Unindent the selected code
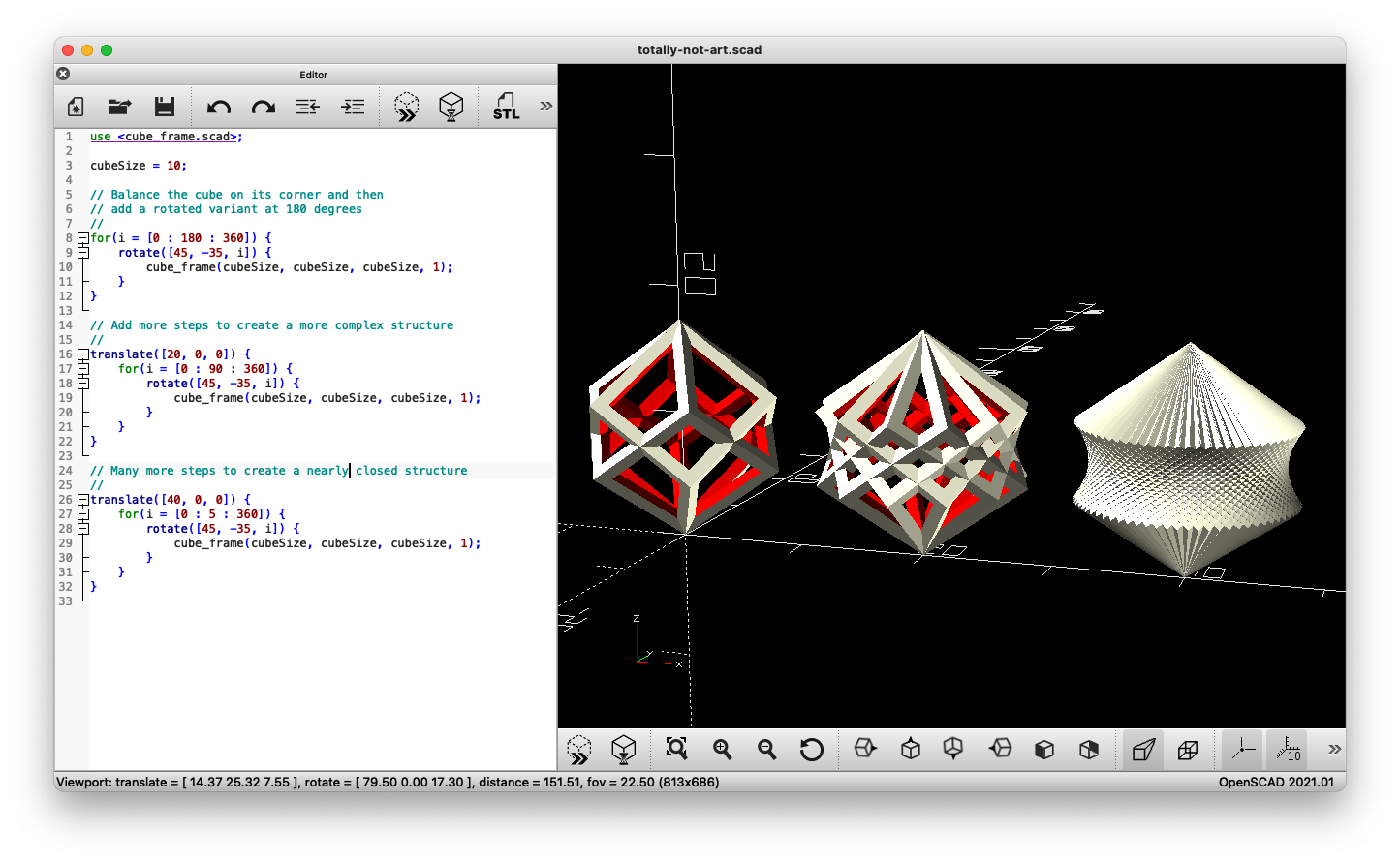This screenshot has height=863, width=1400. (x=308, y=107)
